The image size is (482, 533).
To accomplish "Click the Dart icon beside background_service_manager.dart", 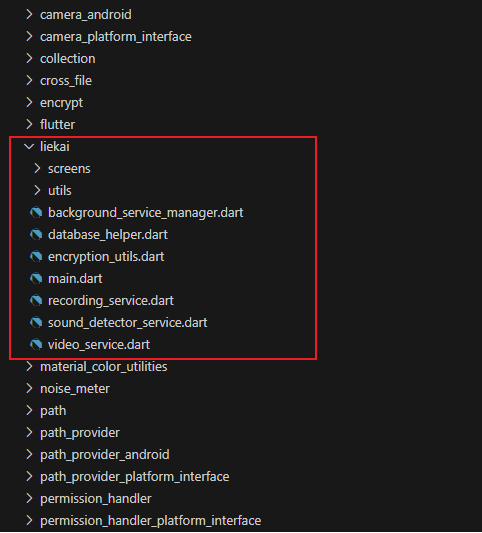I will 36,213.
